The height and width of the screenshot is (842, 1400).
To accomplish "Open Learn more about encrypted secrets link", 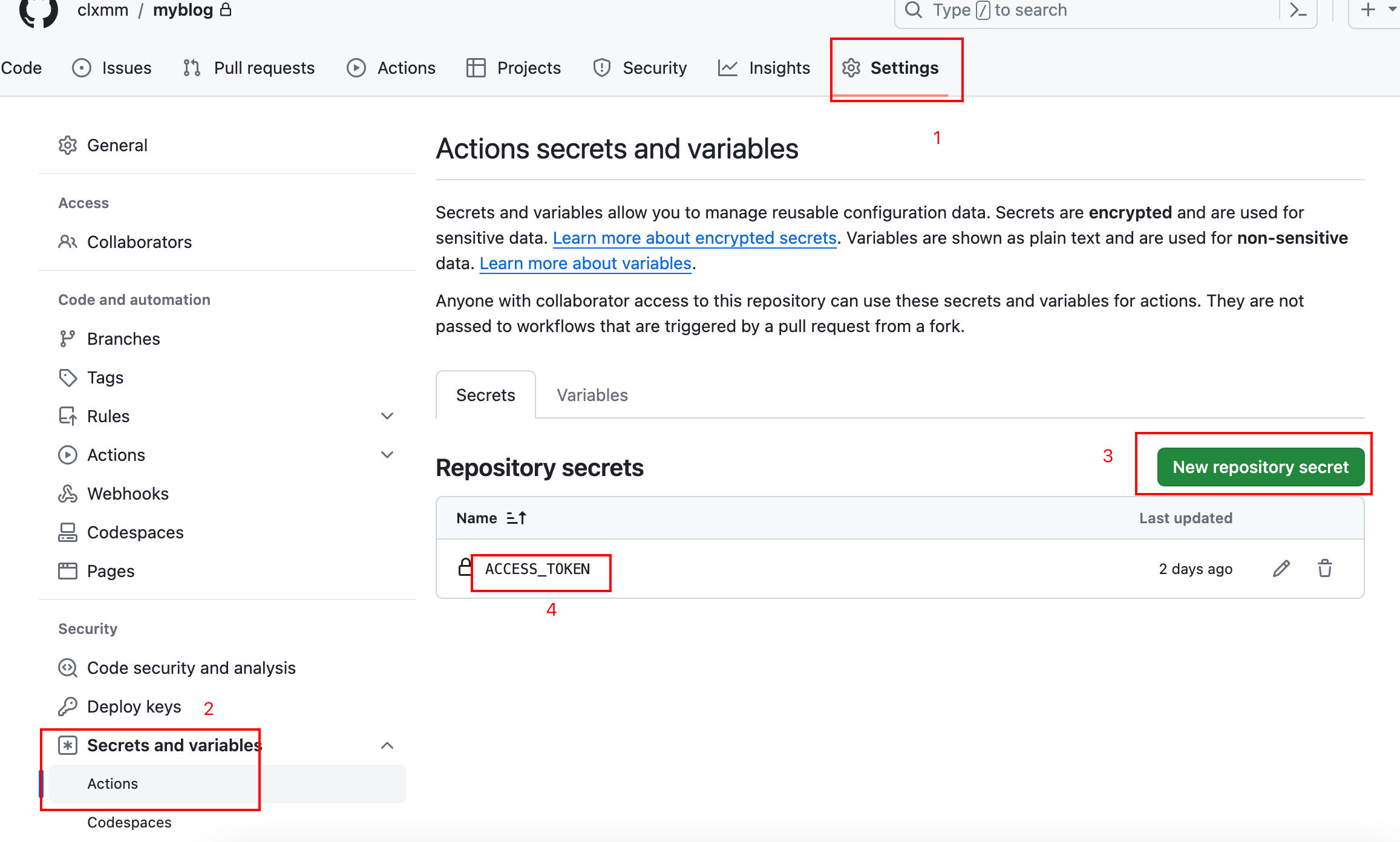I will coord(695,238).
